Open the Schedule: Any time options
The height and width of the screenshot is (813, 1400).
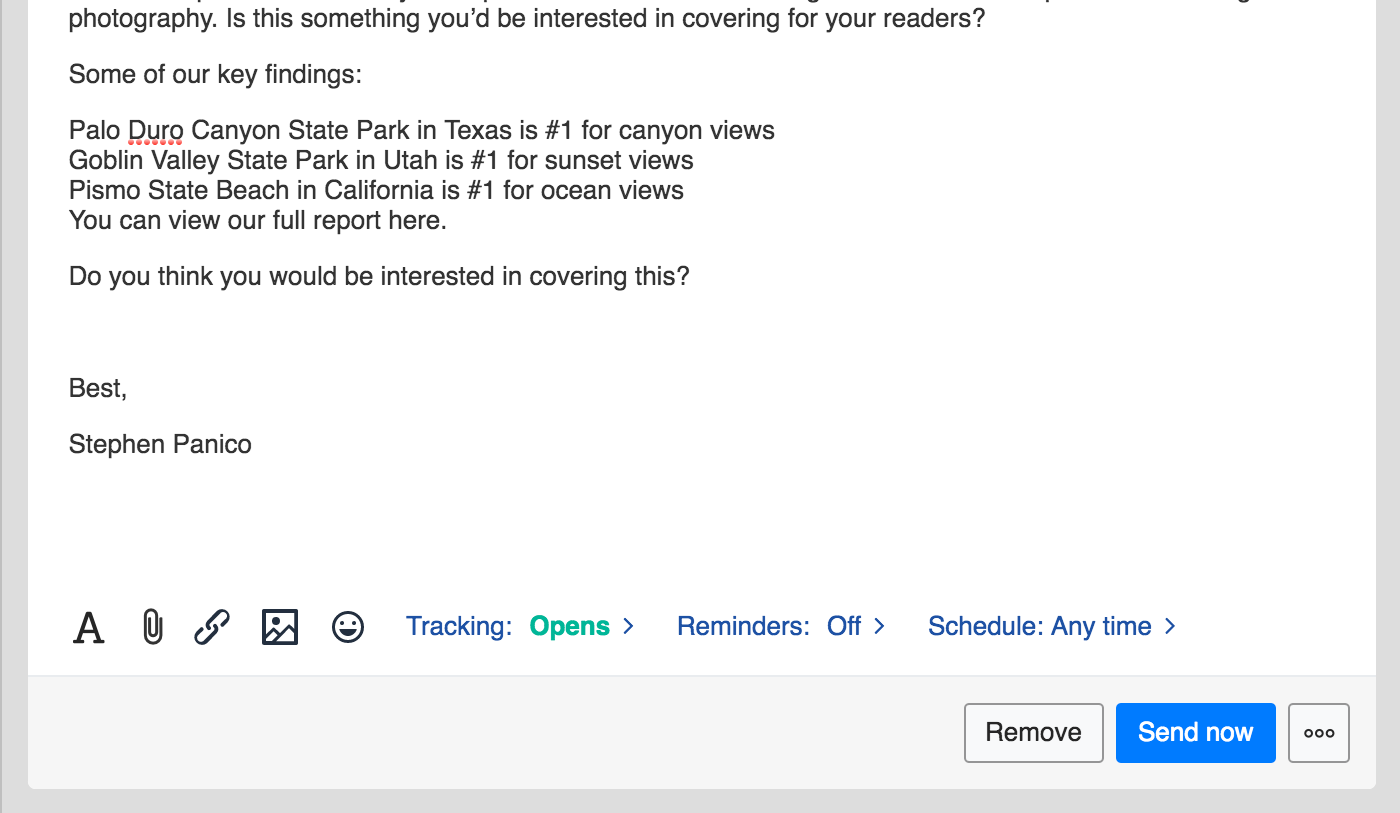(1051, 627)
